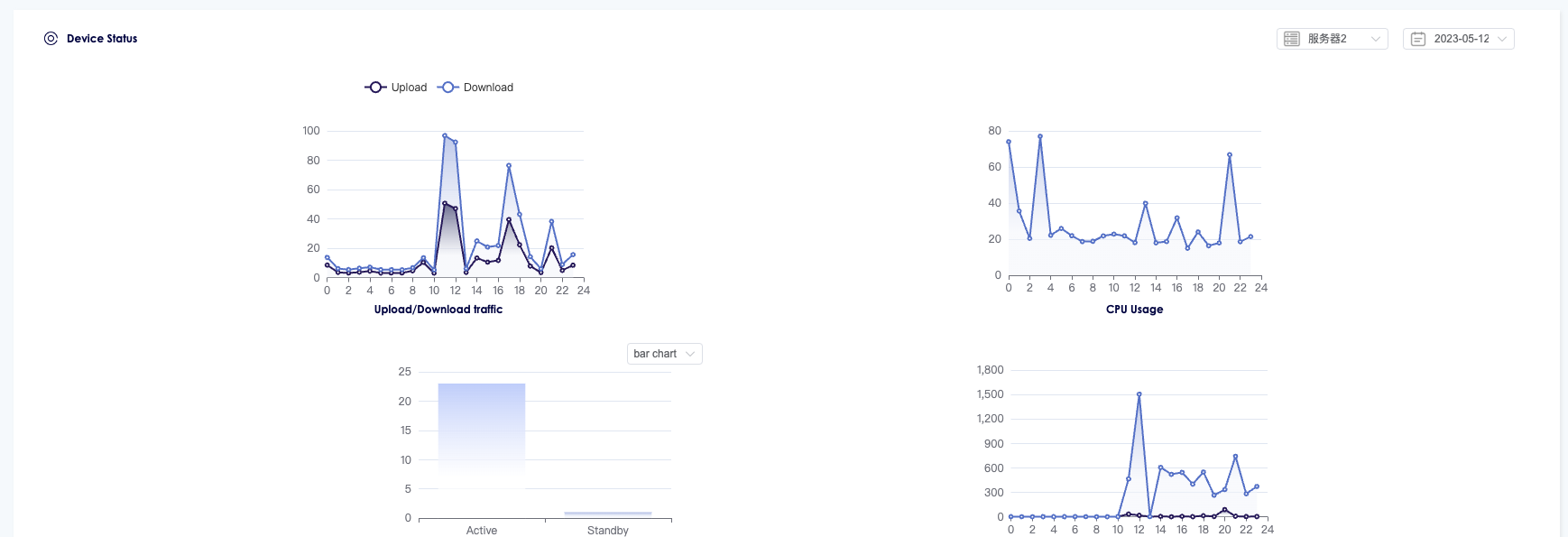Click the calendar icon in date selector
This screenshot has height=537, width=1568.
pyautogui.click(x=1418, y=39)
